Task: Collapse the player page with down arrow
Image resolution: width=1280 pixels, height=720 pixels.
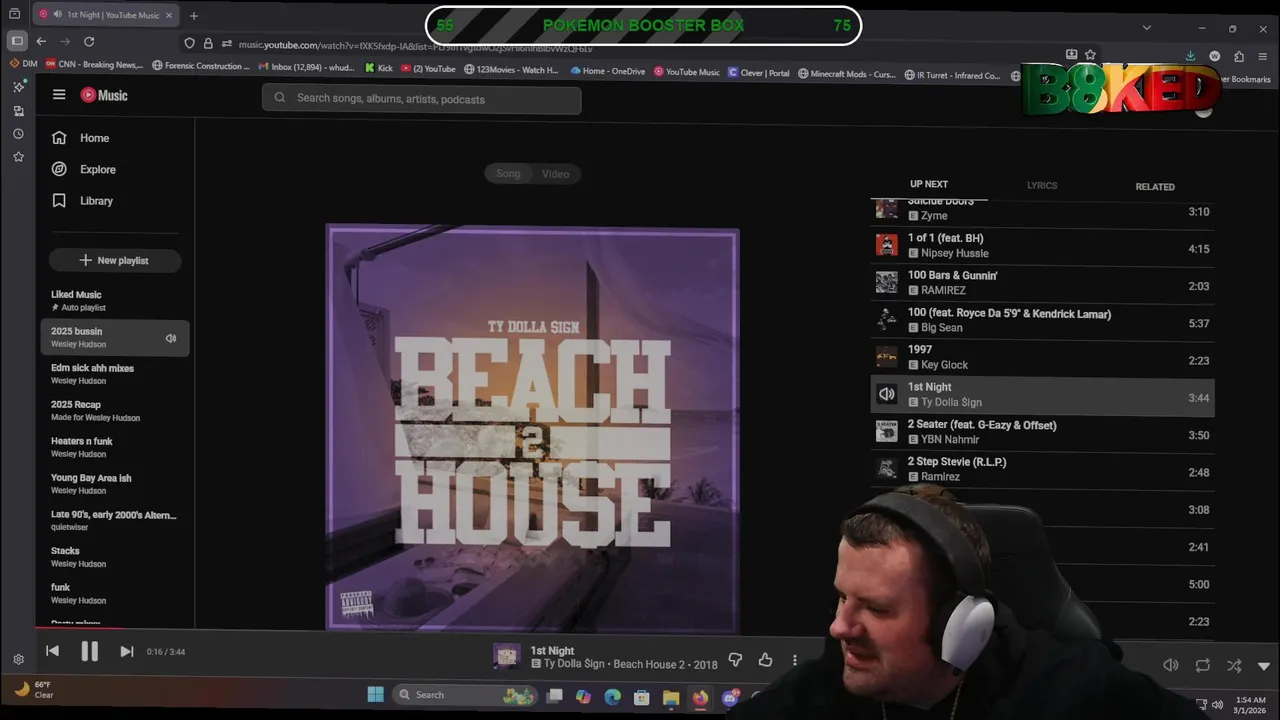Action: pyautogui.click(x=1264, y=666)
